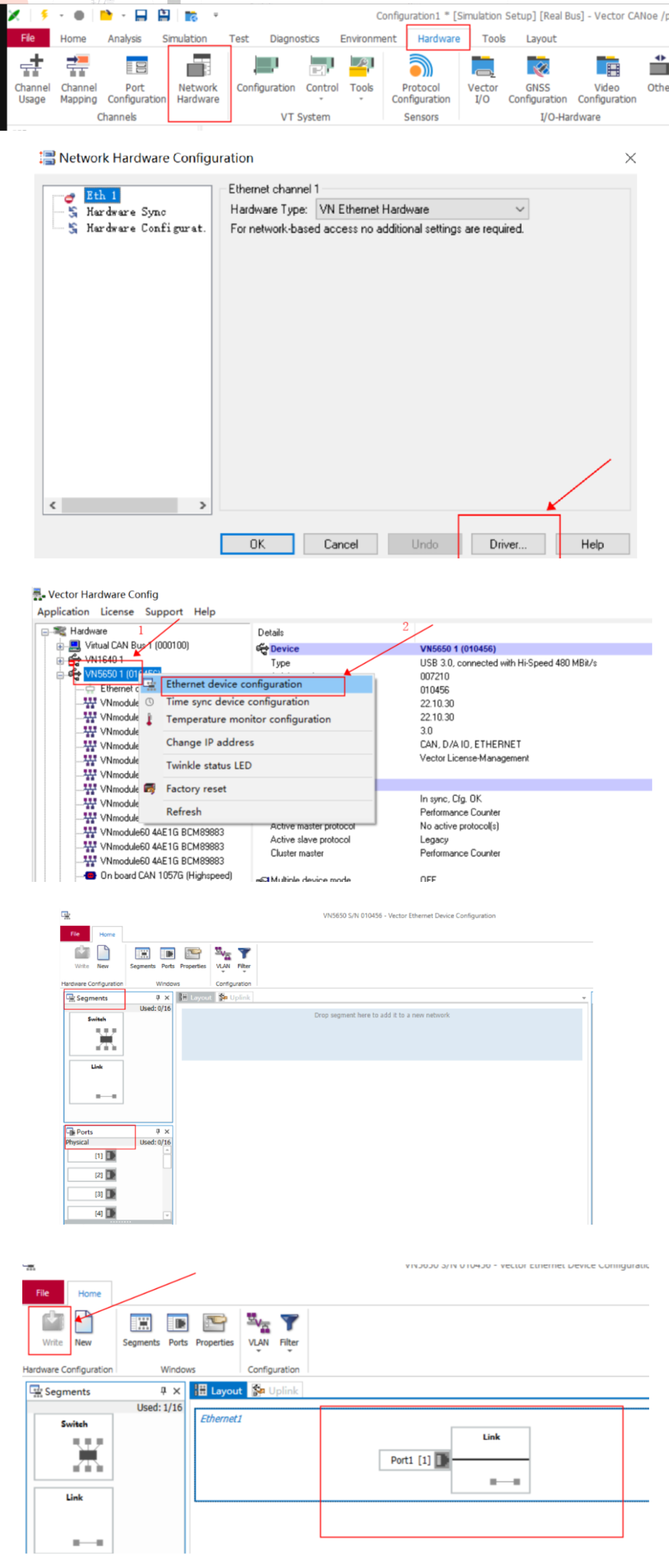Click the lightning start measurement icon
Screen dimensions: 669x1568
click(x=45, y=15)
